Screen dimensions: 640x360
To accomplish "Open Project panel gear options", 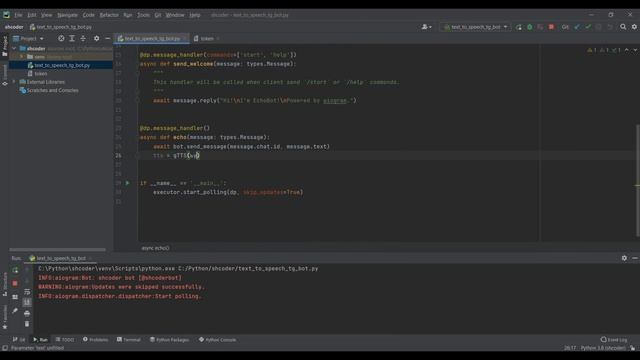I will 96,38.
